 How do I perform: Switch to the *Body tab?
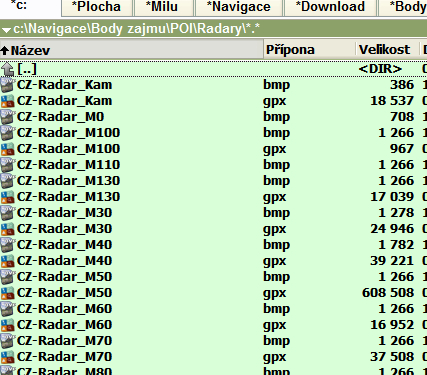tap(403, 7)
